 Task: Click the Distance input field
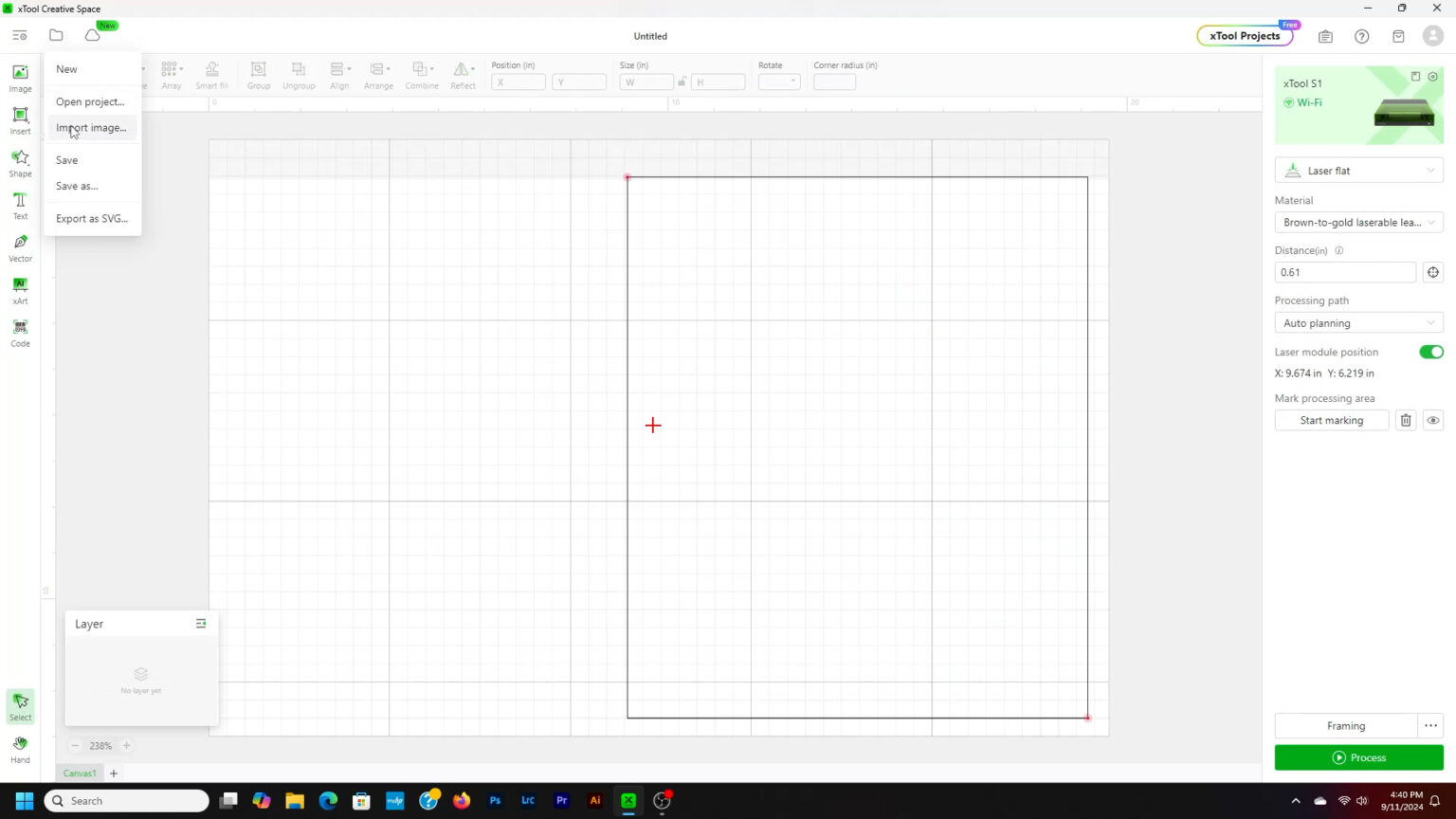[1344, 272]
